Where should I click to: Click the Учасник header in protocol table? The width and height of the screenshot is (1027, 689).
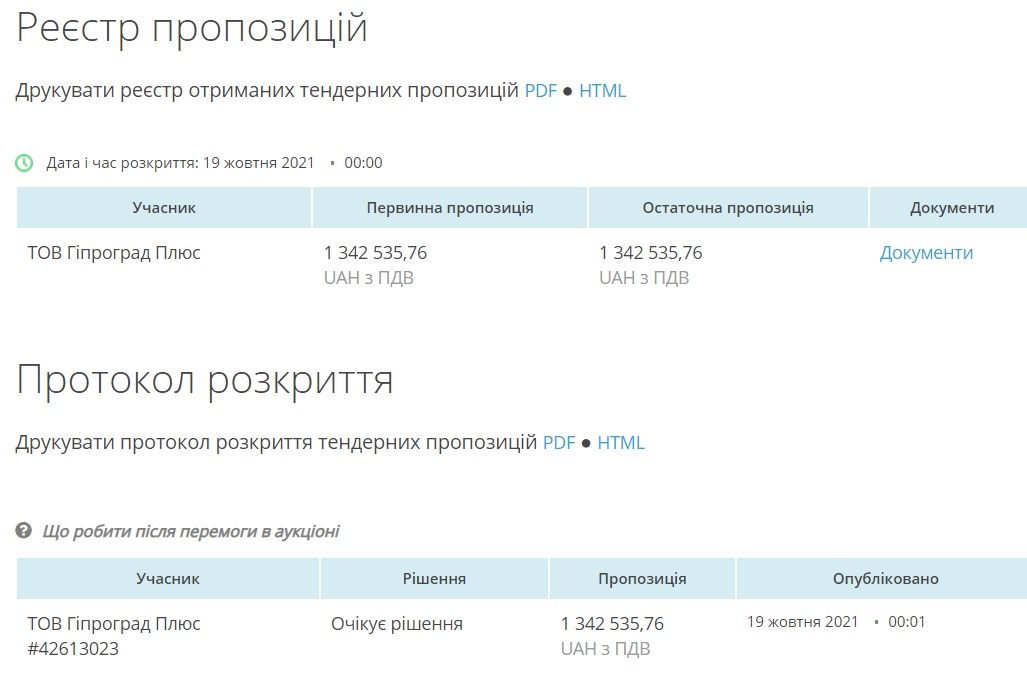coord(168,578)
